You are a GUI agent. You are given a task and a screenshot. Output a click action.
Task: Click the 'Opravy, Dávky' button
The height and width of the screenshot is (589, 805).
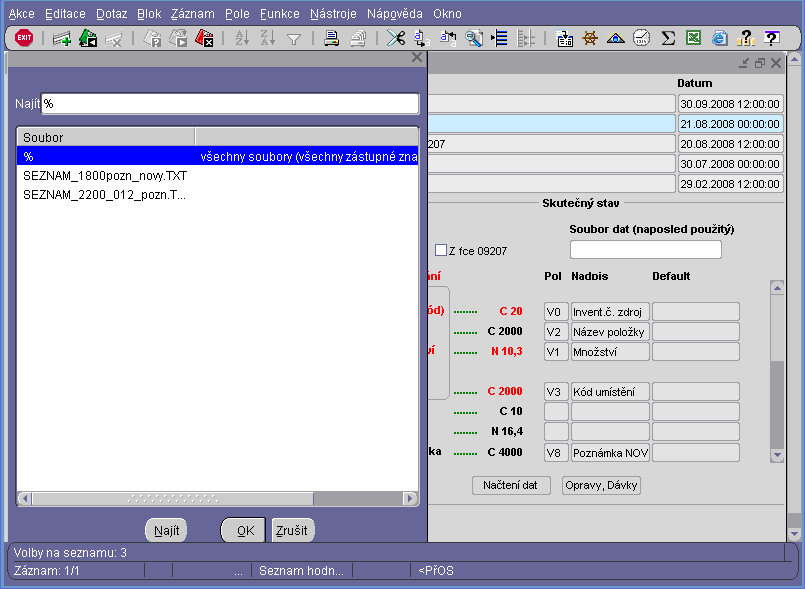tap(601, 485)
